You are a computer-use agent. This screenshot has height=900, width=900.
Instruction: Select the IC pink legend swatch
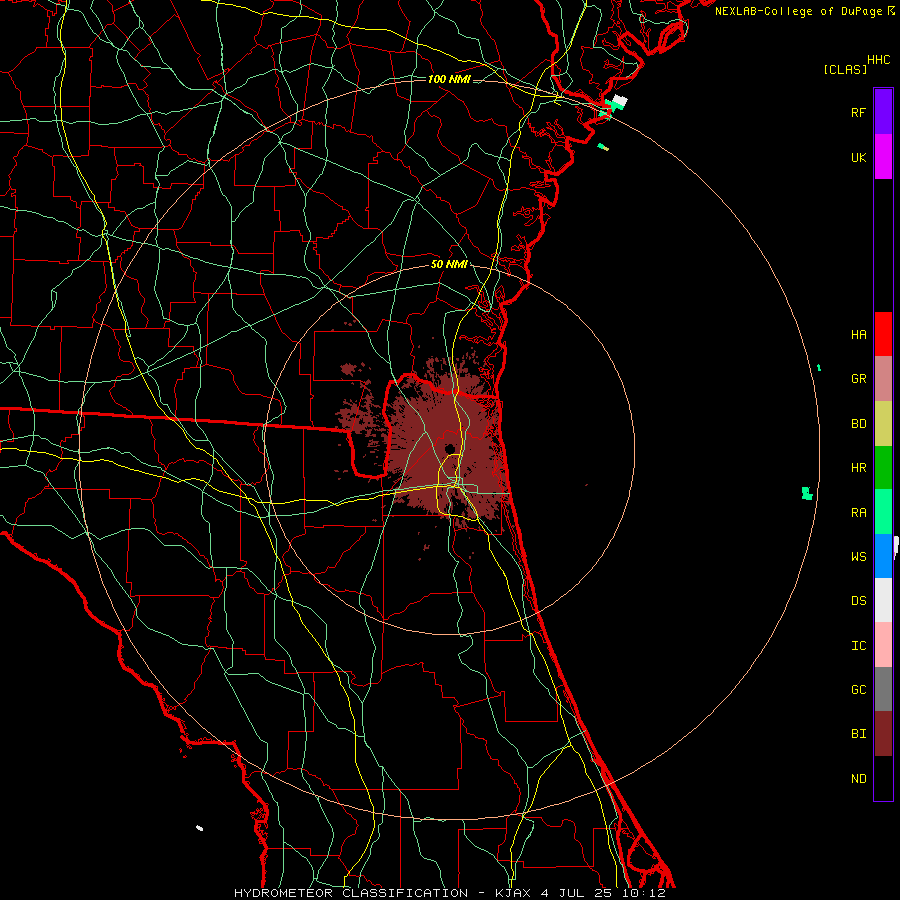(883, 645)
